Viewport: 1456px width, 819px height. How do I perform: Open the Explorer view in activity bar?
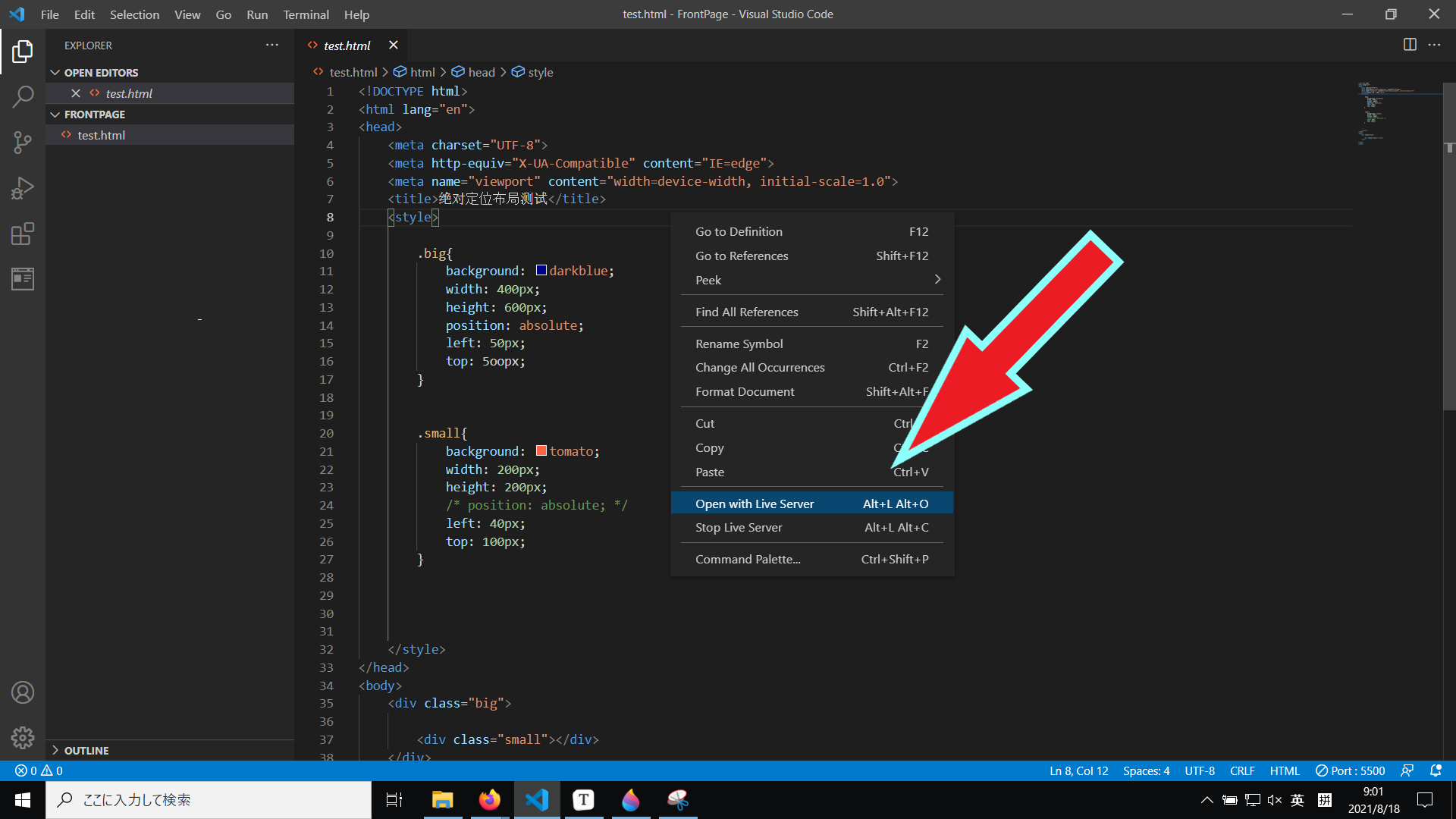click(23, 52)
